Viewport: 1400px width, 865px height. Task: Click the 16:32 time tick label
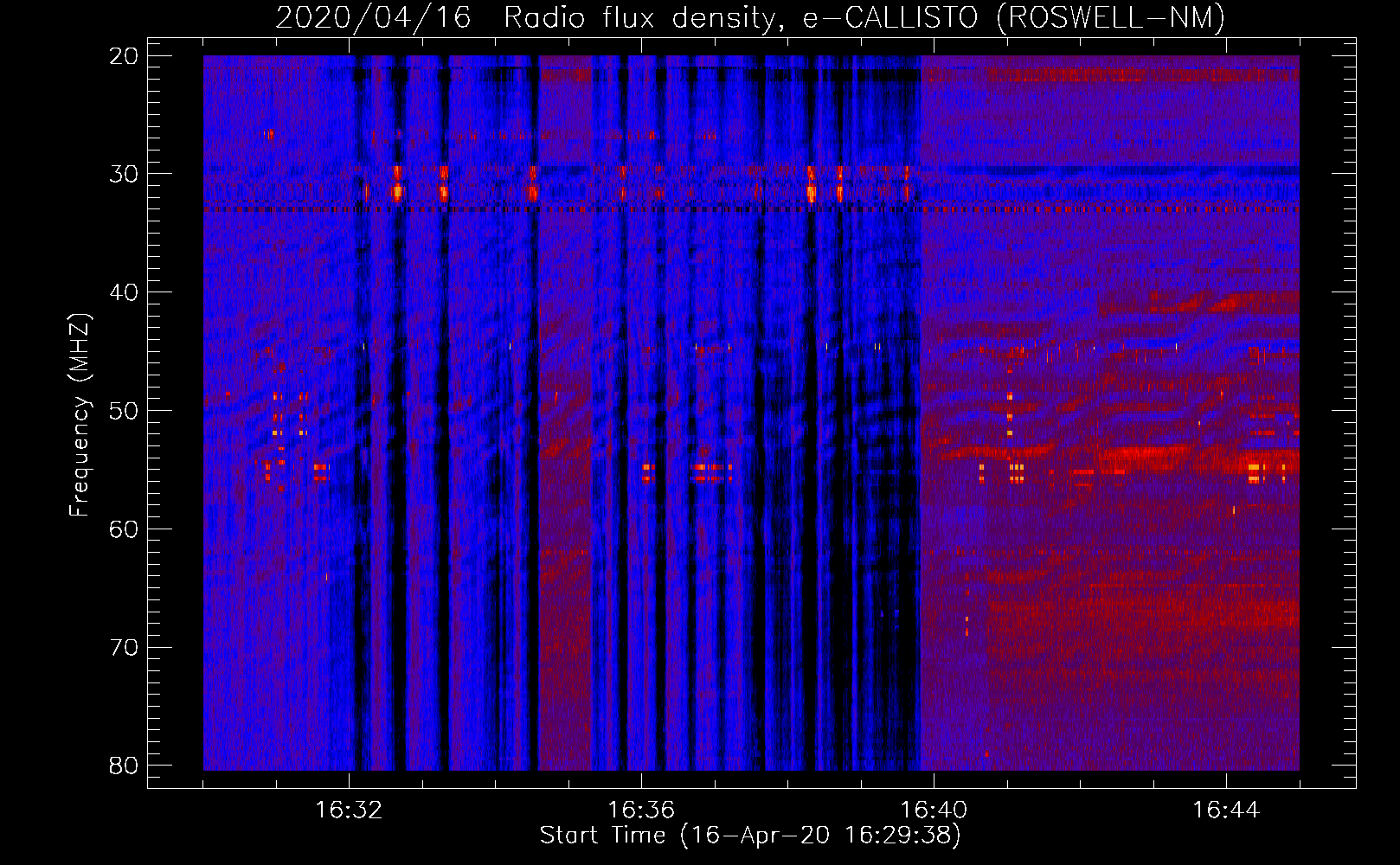coord(349,811)
